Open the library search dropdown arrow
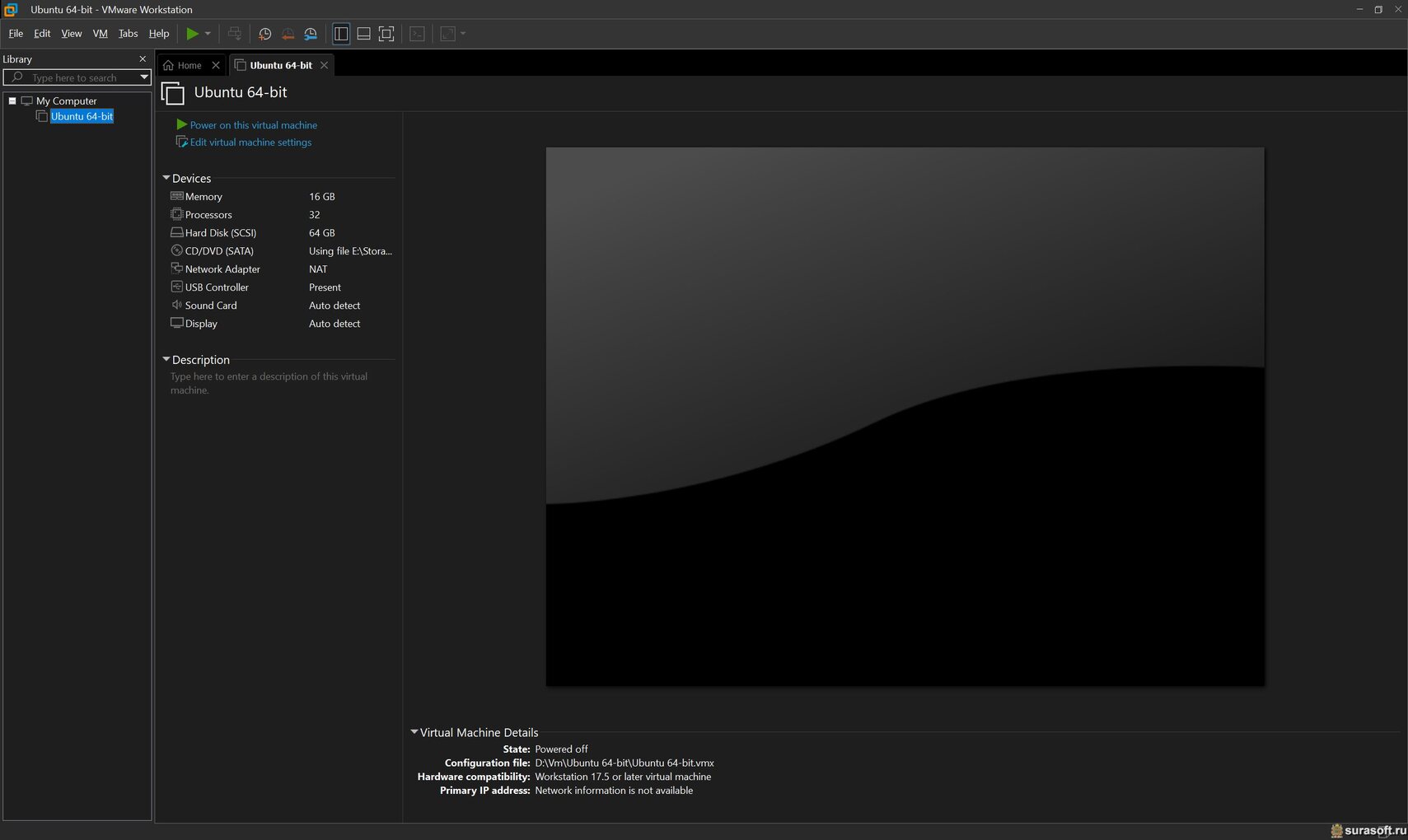The width and height of the screenshot is (1408, 840). [144, 77]
